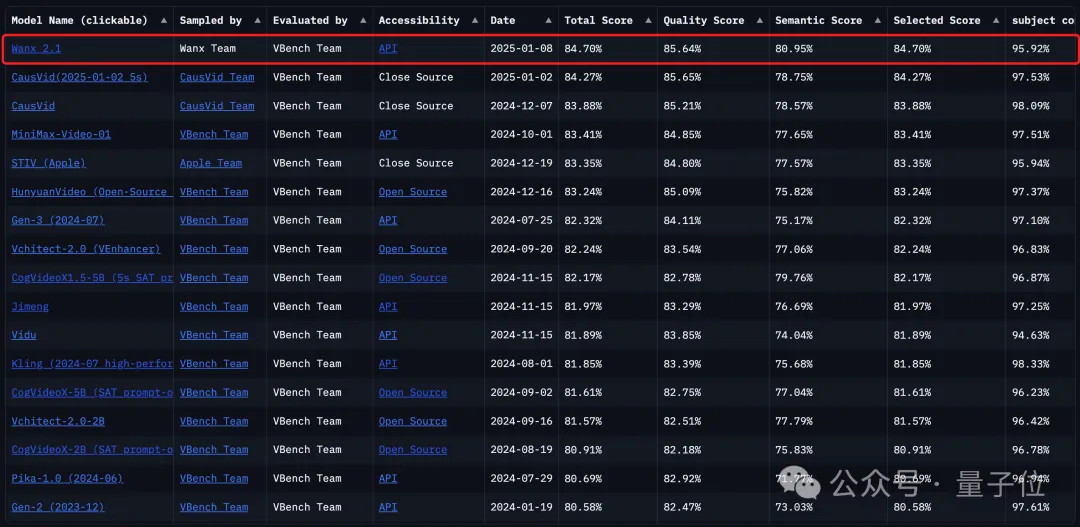Click Open Source link in HunyuanVideo row
Image resolution: width=1080 pixels, height=527 pixels.
413,192
